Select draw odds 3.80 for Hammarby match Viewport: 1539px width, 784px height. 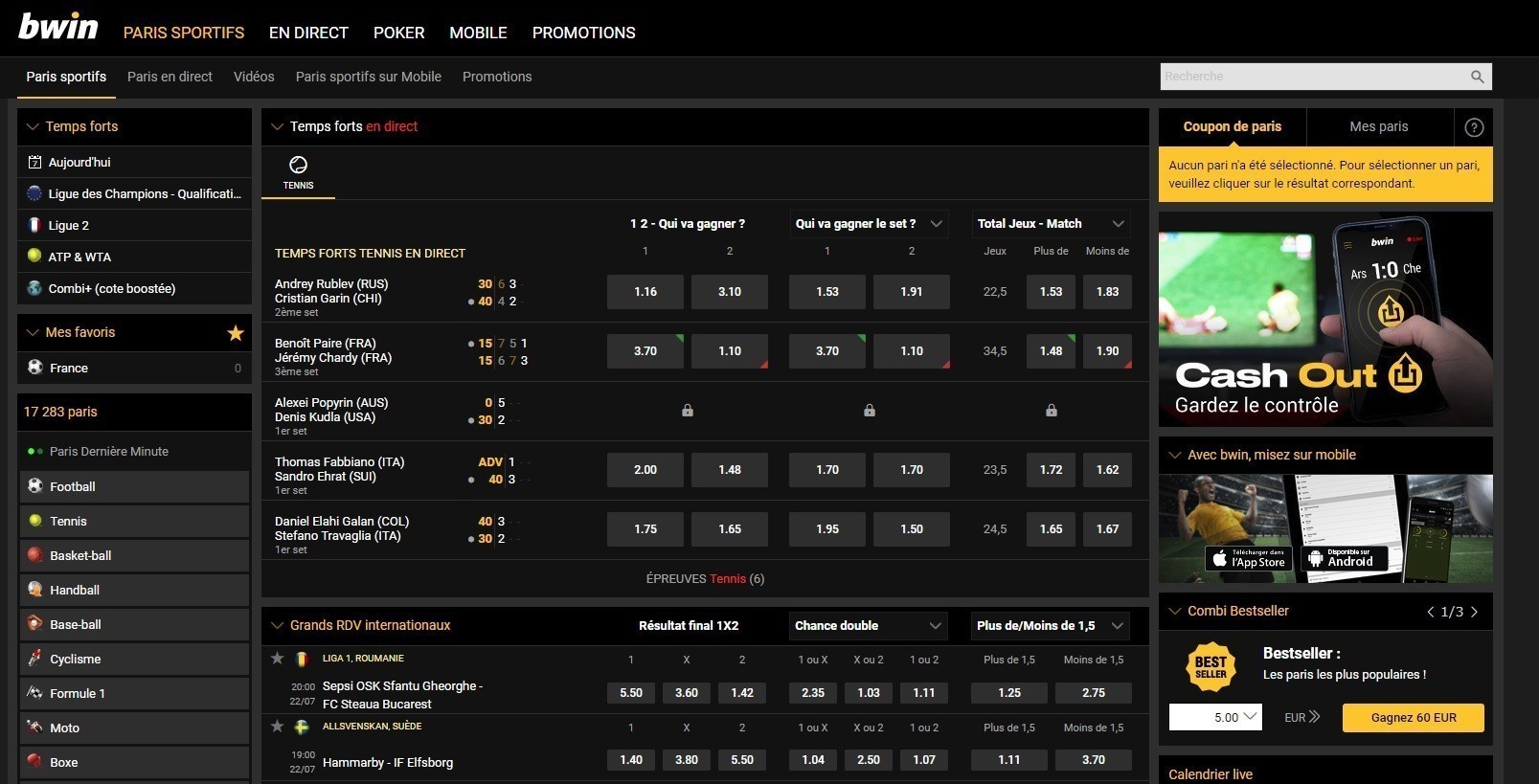(687, 760)
